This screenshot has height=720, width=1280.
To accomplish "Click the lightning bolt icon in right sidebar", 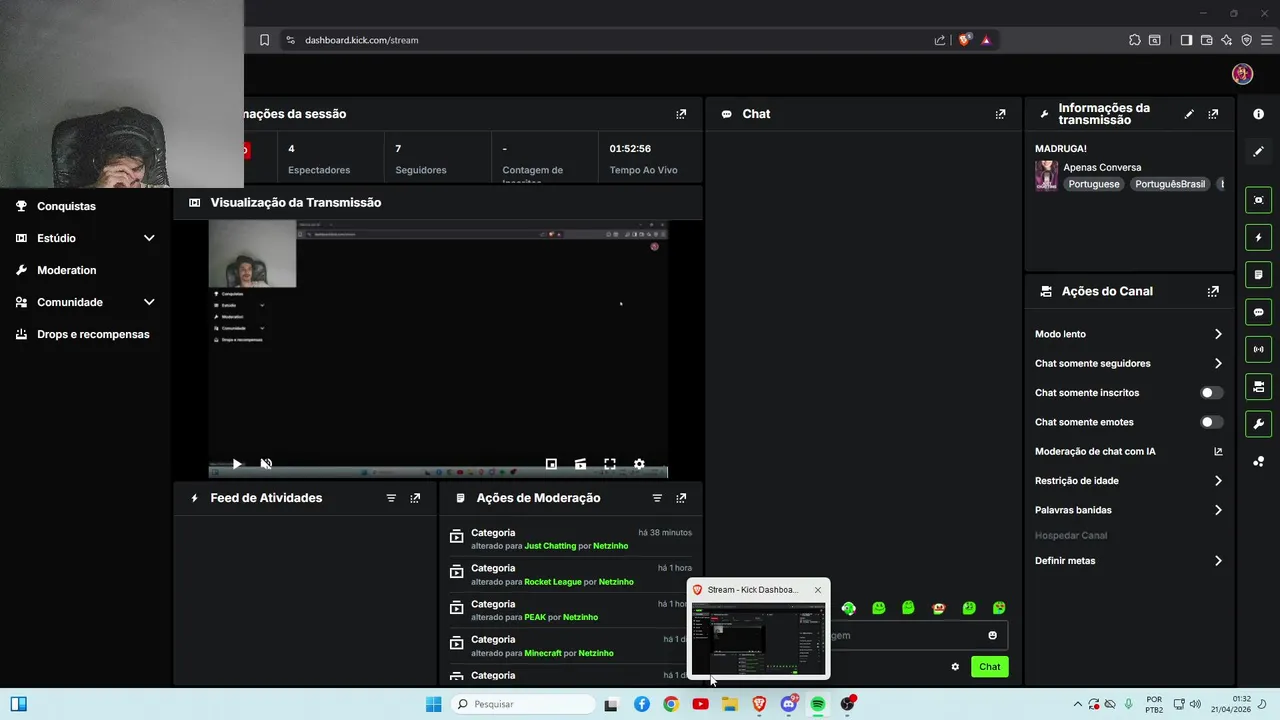I will pos(1258,238).
